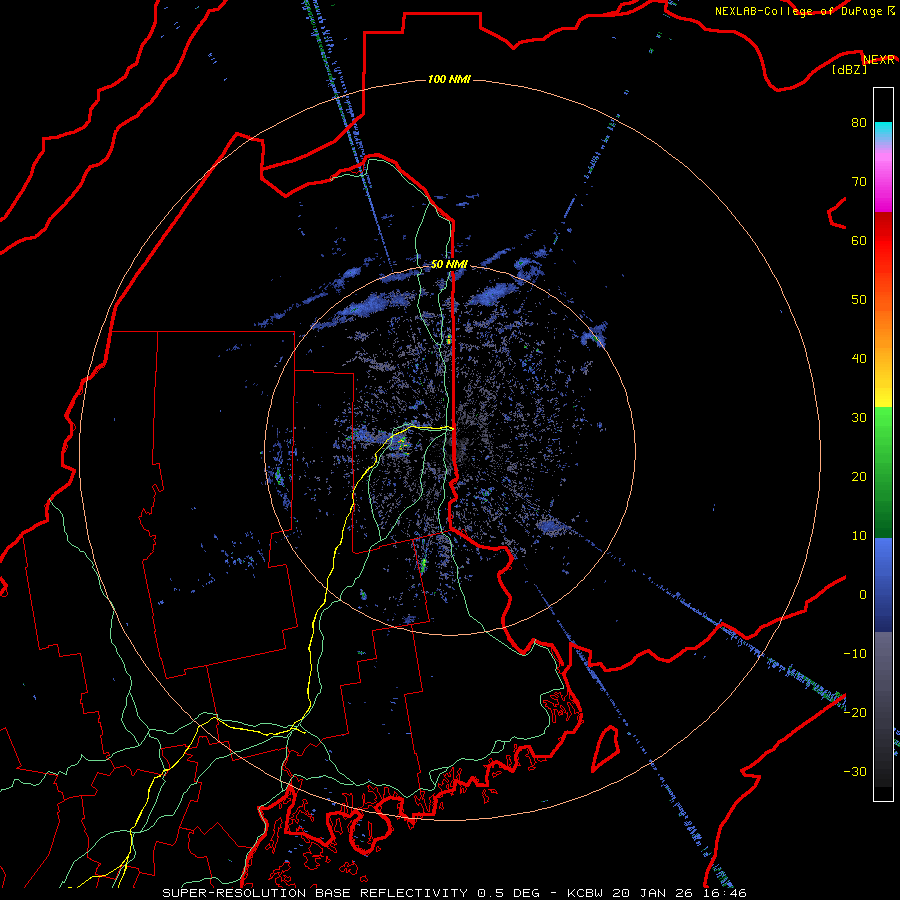Click the 60 value on the dBZ scale
This screenshot has width=900, height=900.
859,240
